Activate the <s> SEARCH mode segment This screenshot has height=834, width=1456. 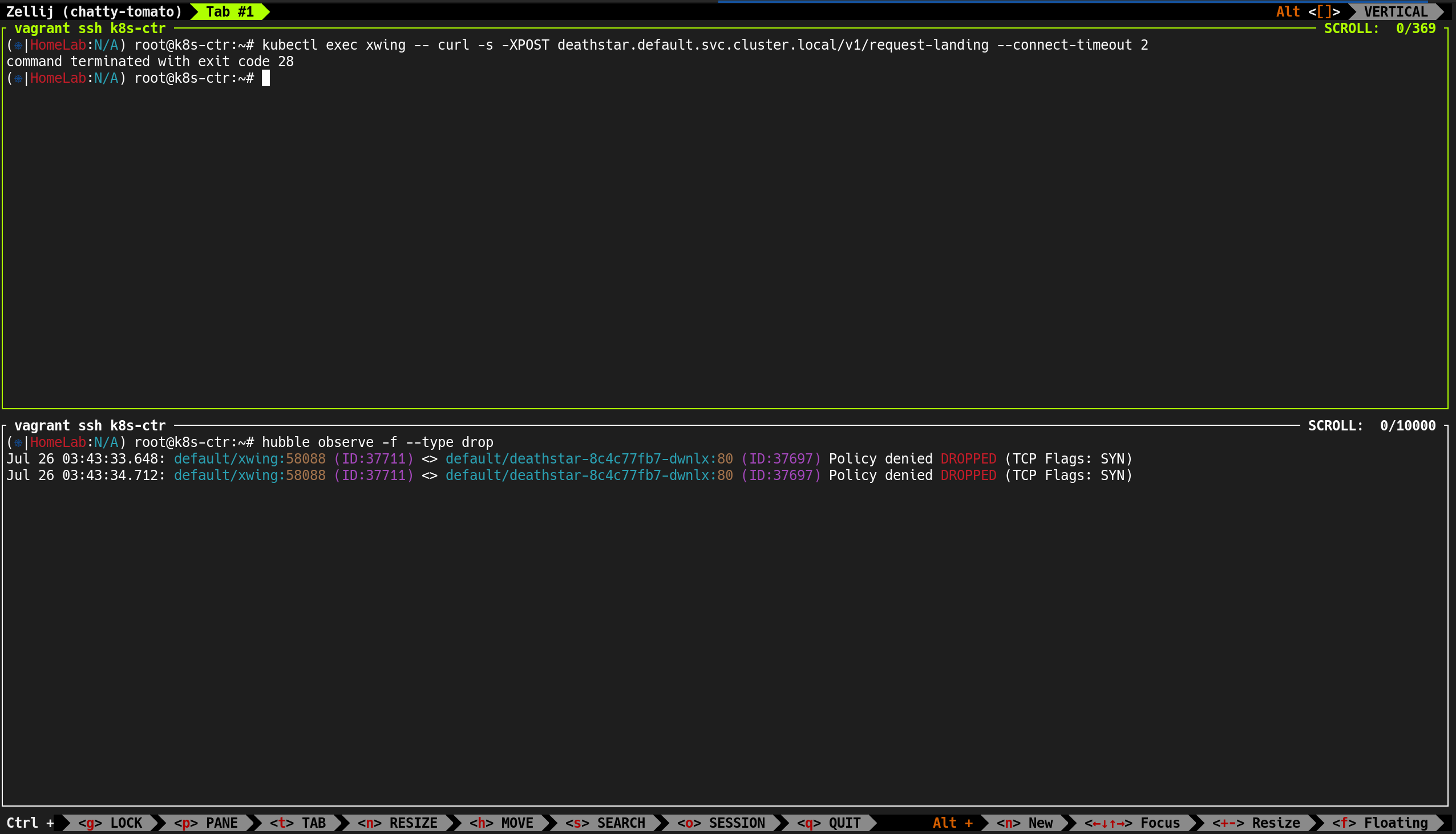(605, 823)
